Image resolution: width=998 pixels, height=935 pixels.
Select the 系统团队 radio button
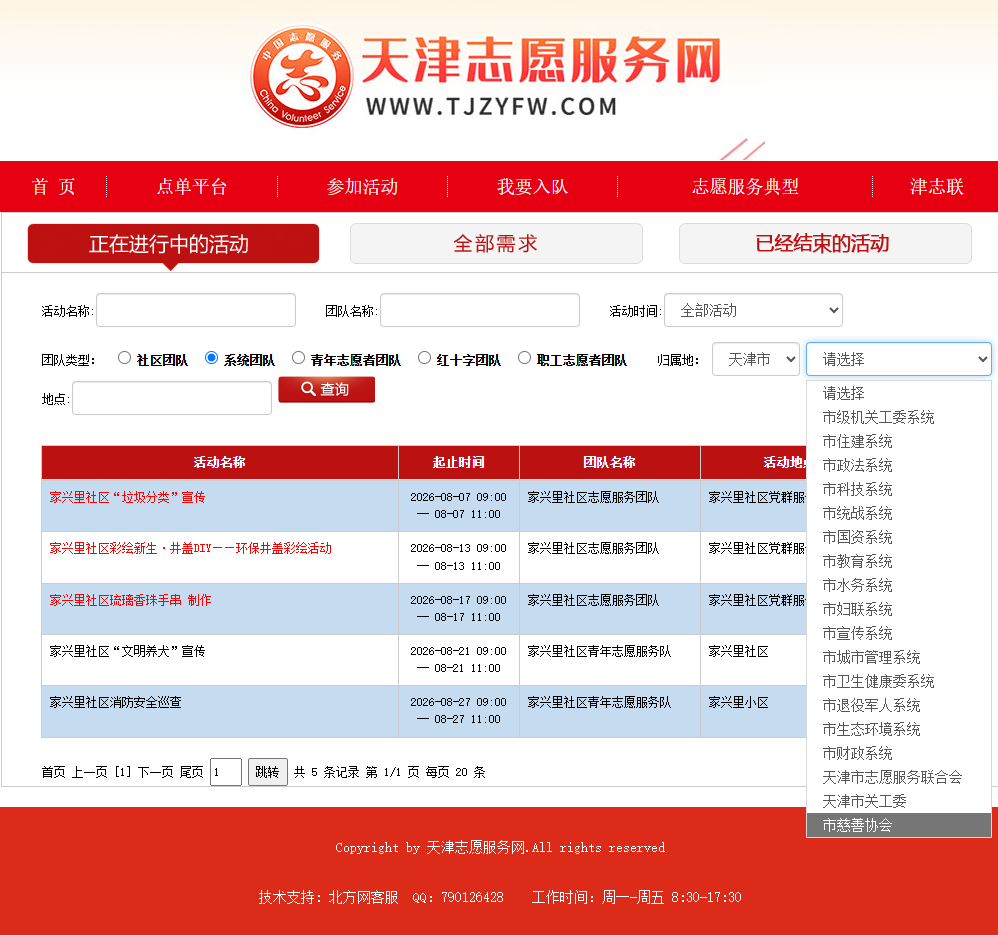tap(212, 358)
